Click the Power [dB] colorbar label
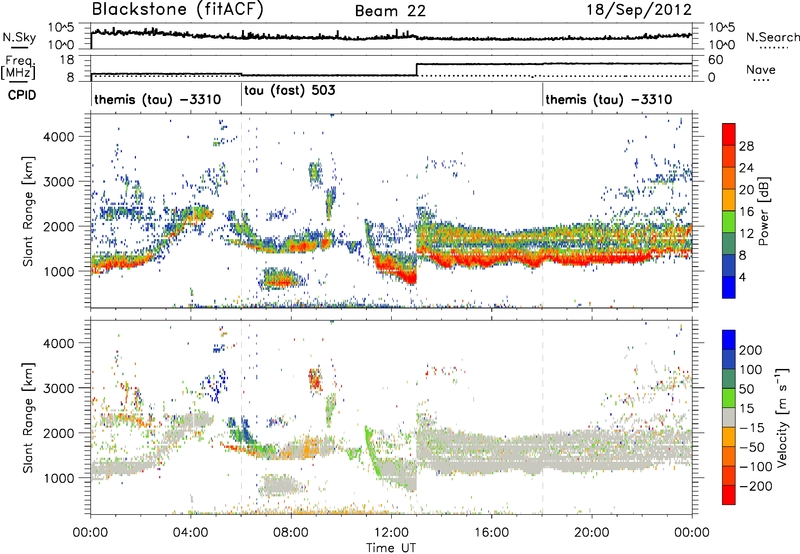This screenshot has width=800, height=554. click(x=764, y=211)
